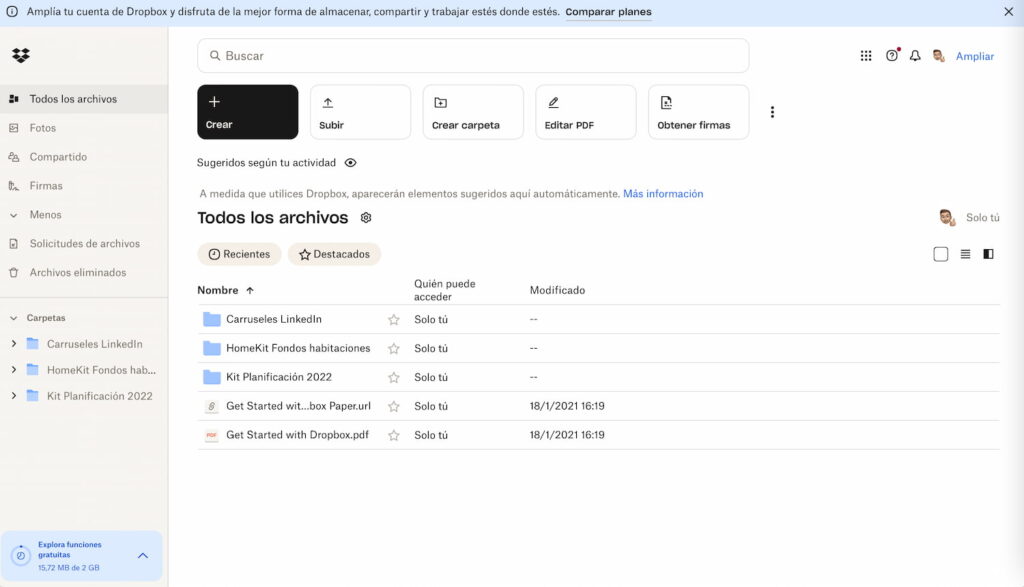1024x587 pixels.
Task: Click the sort arrow next to Nombre
Action: pos(250,291)
